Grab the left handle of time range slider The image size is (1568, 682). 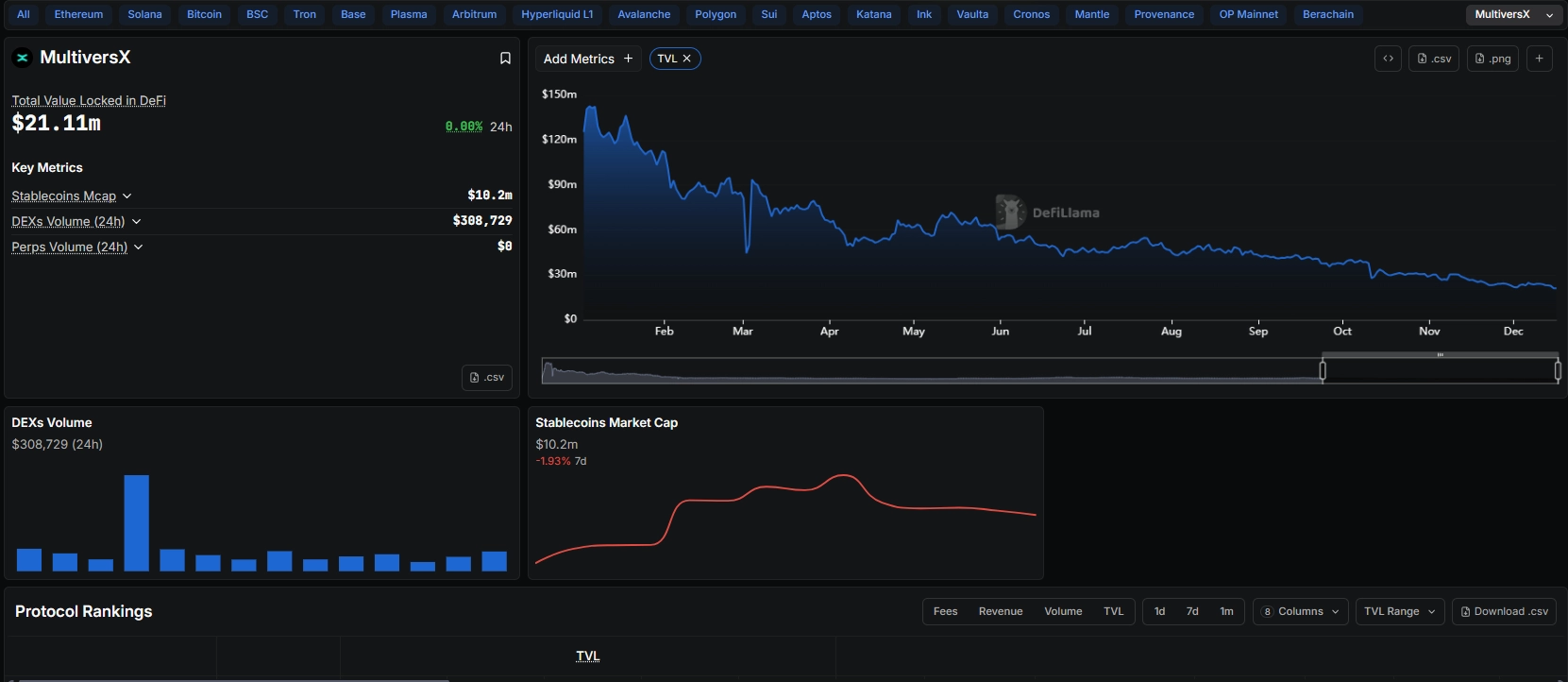tap(1323, 371)
